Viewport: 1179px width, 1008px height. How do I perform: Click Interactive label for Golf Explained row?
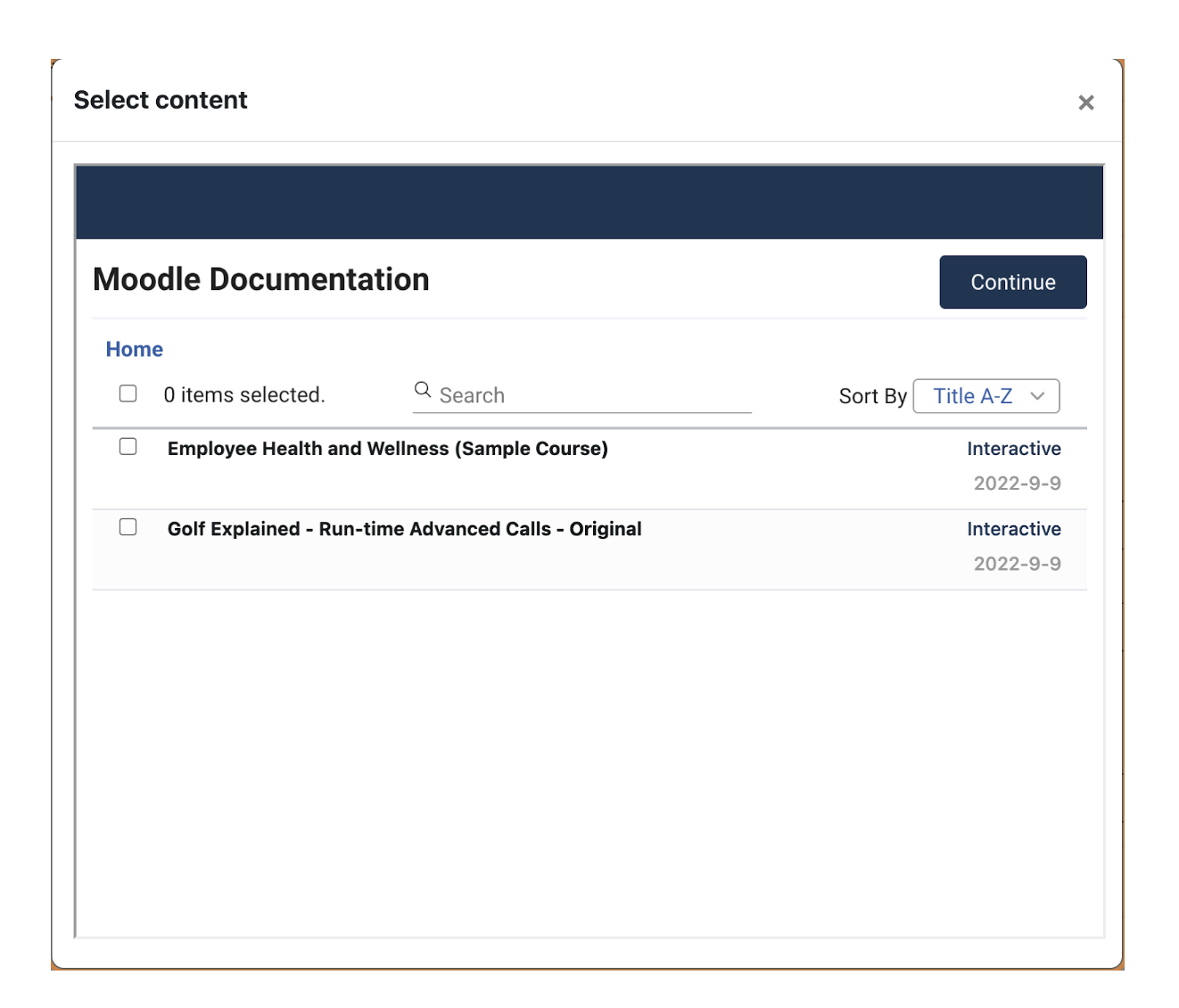[x=1014, y=529]
